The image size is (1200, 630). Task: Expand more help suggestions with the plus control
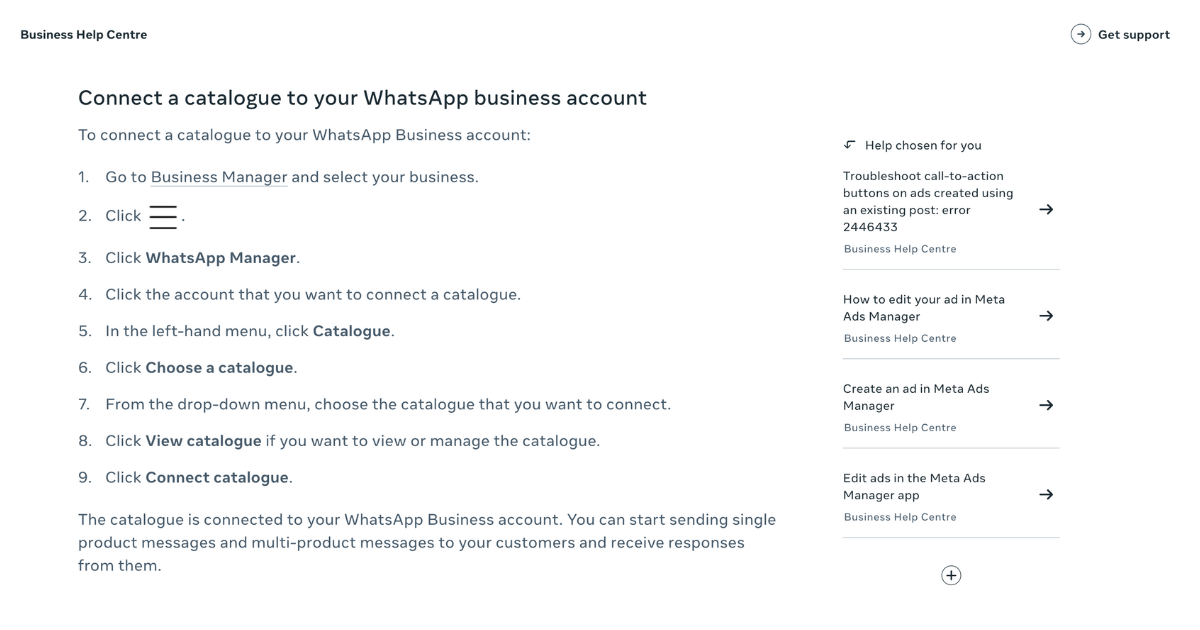(951, 575)
